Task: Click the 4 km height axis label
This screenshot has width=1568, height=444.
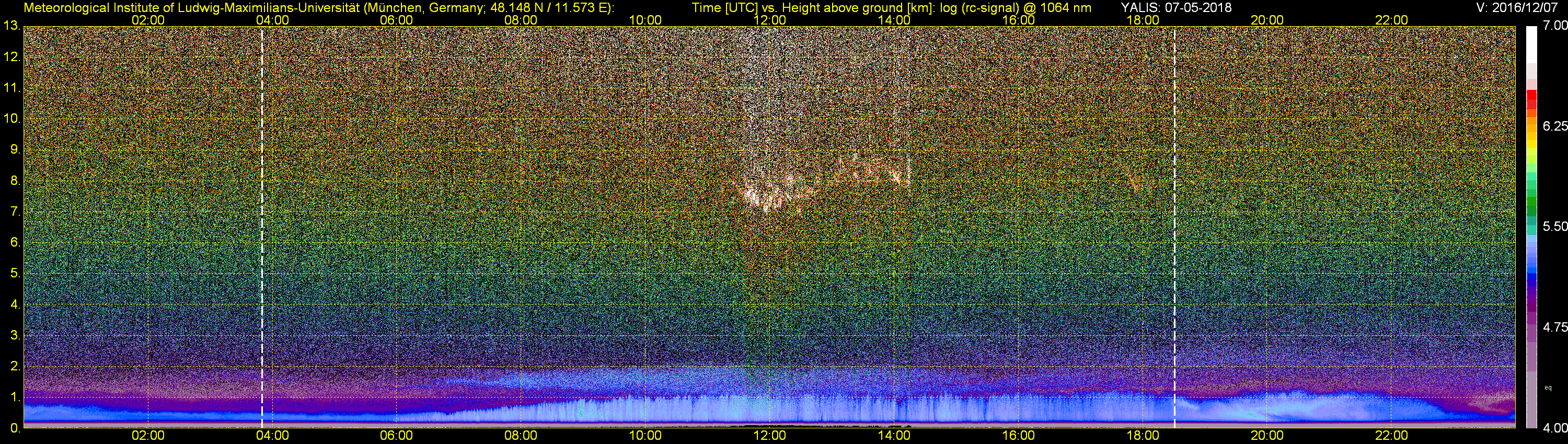Action: [15, 304]
